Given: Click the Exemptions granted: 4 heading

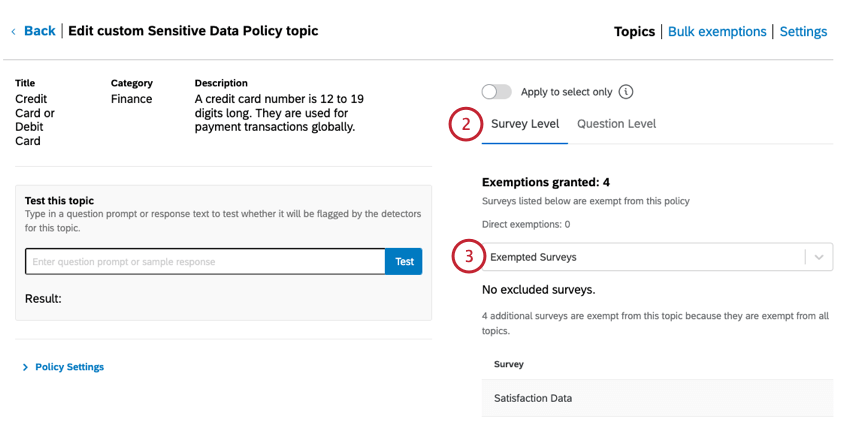Looking at the screenshot, I should pos(546,182).
